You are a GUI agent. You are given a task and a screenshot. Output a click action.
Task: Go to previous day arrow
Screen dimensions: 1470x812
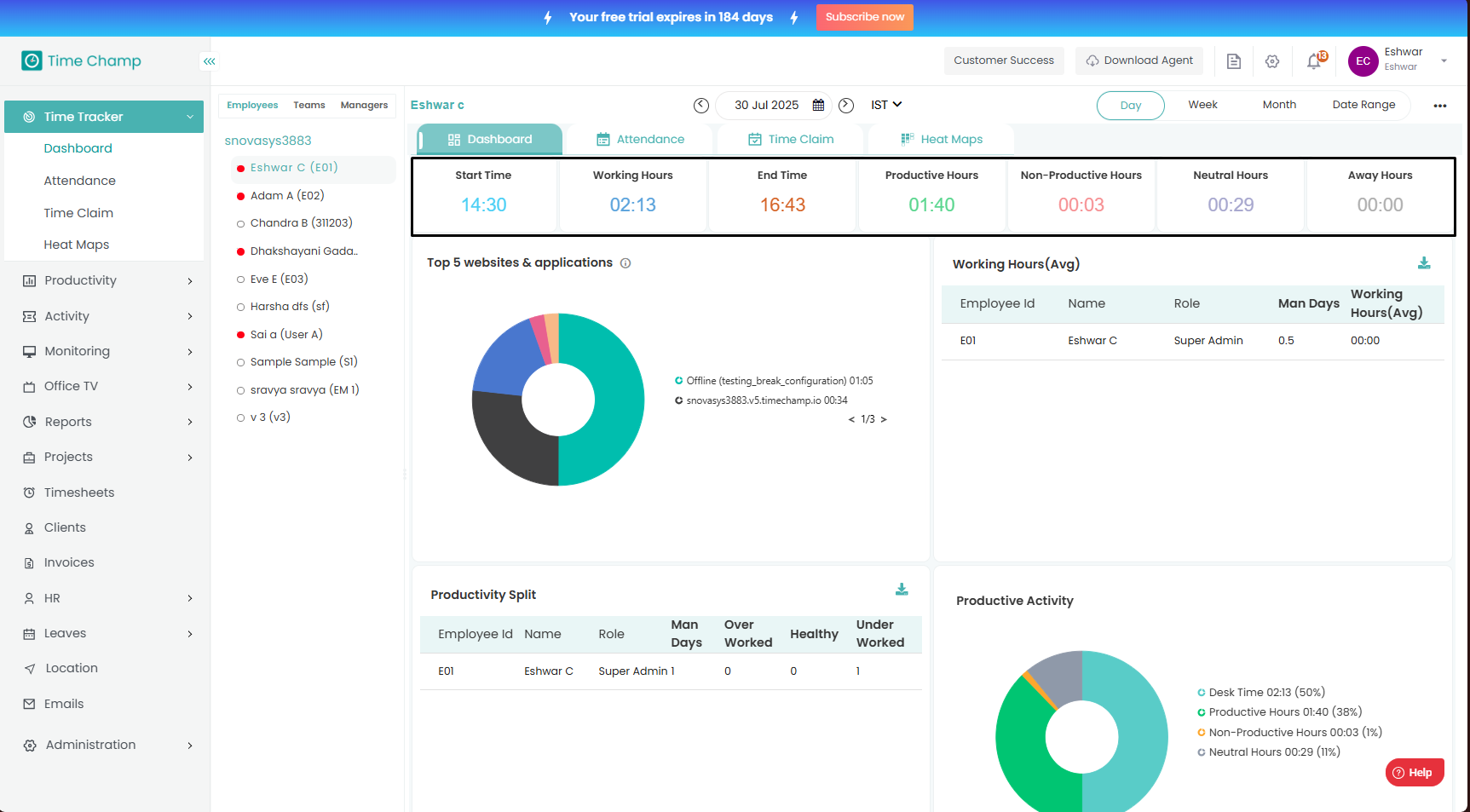(x=701, y=106)
